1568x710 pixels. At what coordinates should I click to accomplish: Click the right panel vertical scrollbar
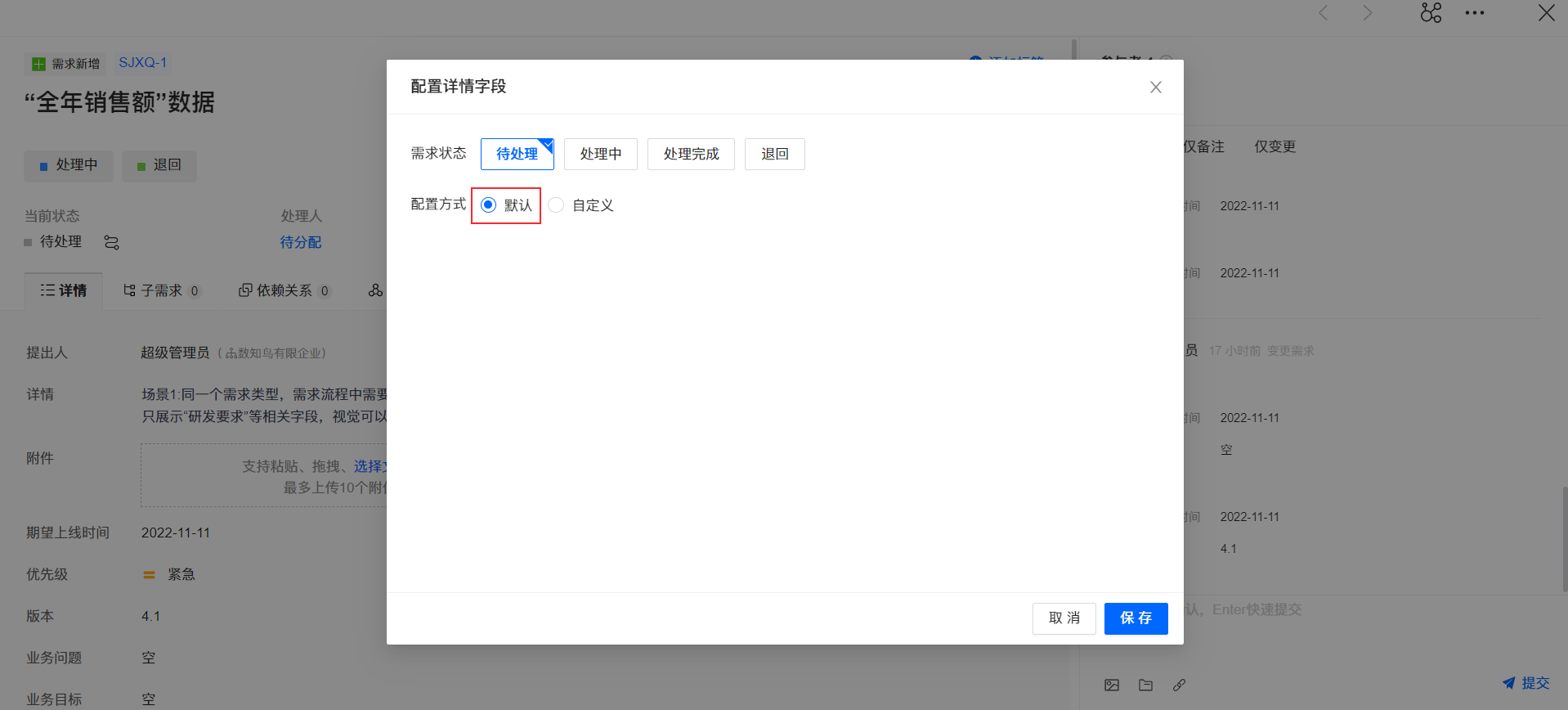[1565, 540]
